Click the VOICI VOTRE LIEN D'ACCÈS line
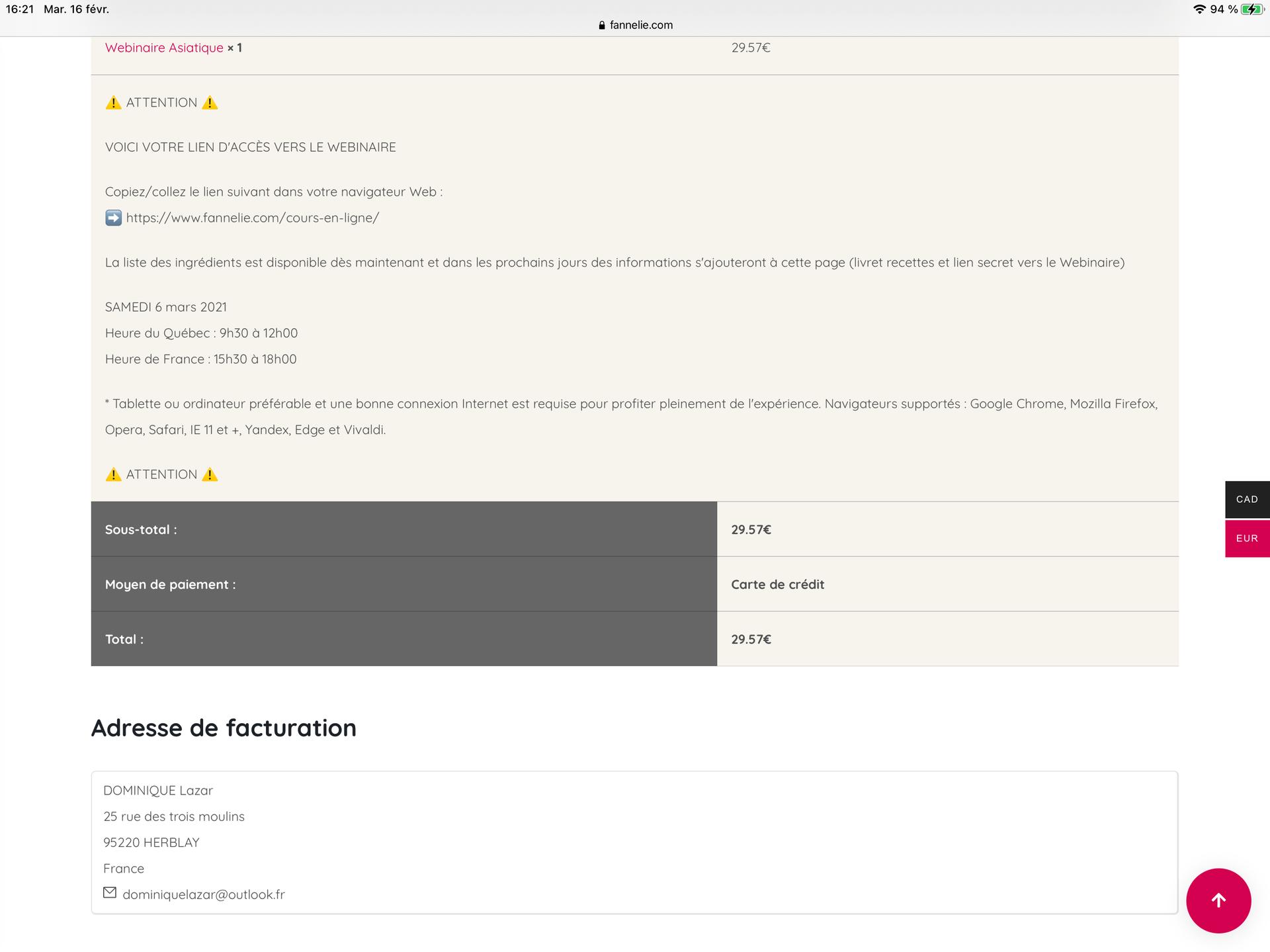Screen dimensions: 1270x952 click(251, 147)
